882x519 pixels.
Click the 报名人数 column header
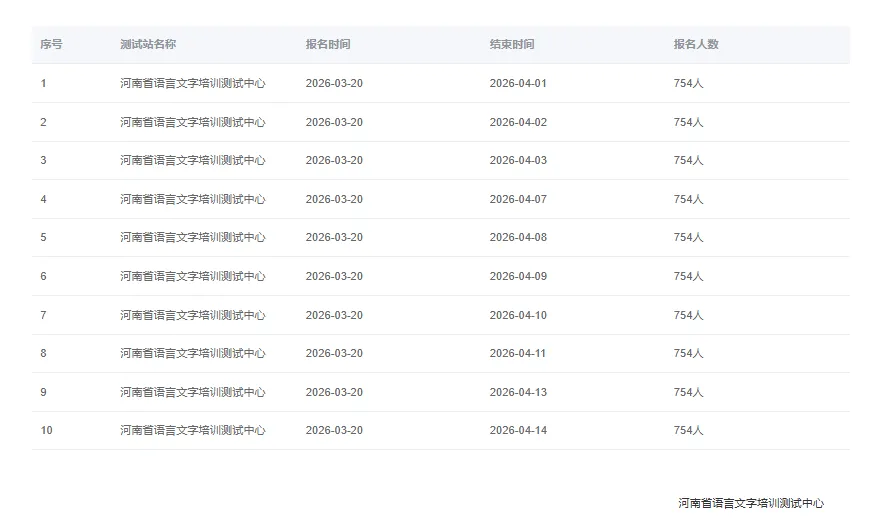[x=696, y=44]
